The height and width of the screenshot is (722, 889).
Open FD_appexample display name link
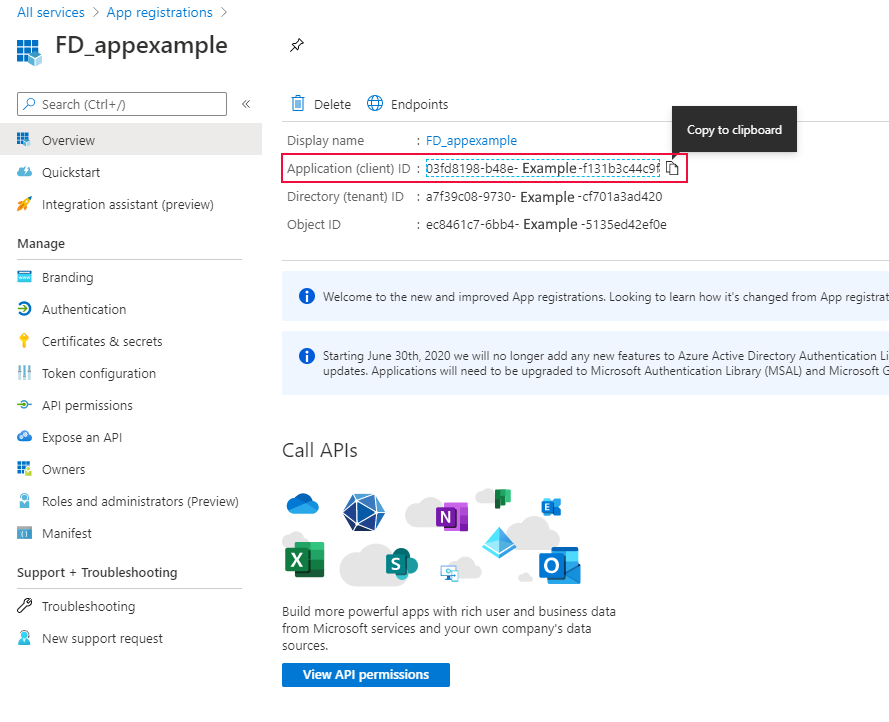471,140
